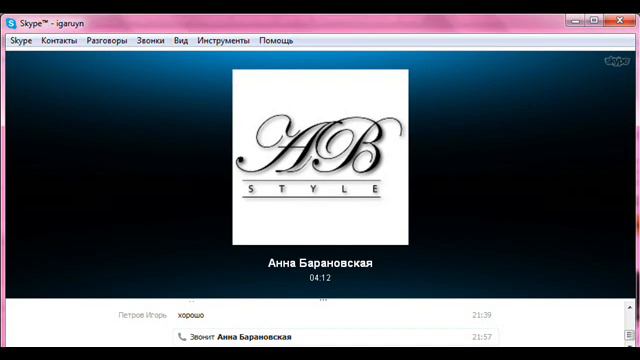Click the 21:57 call timestamp
The image size is (640, 360).
click(x=482, y=337)
